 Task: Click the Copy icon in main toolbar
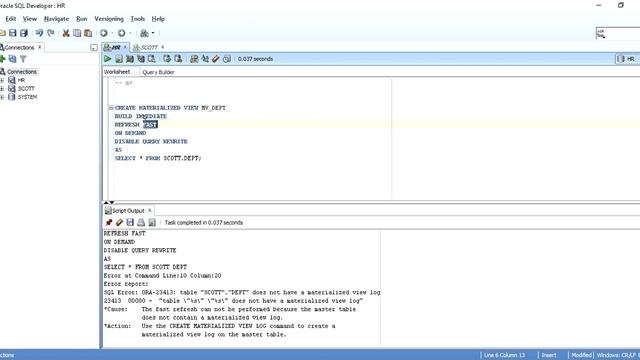[x=77, y=33]
